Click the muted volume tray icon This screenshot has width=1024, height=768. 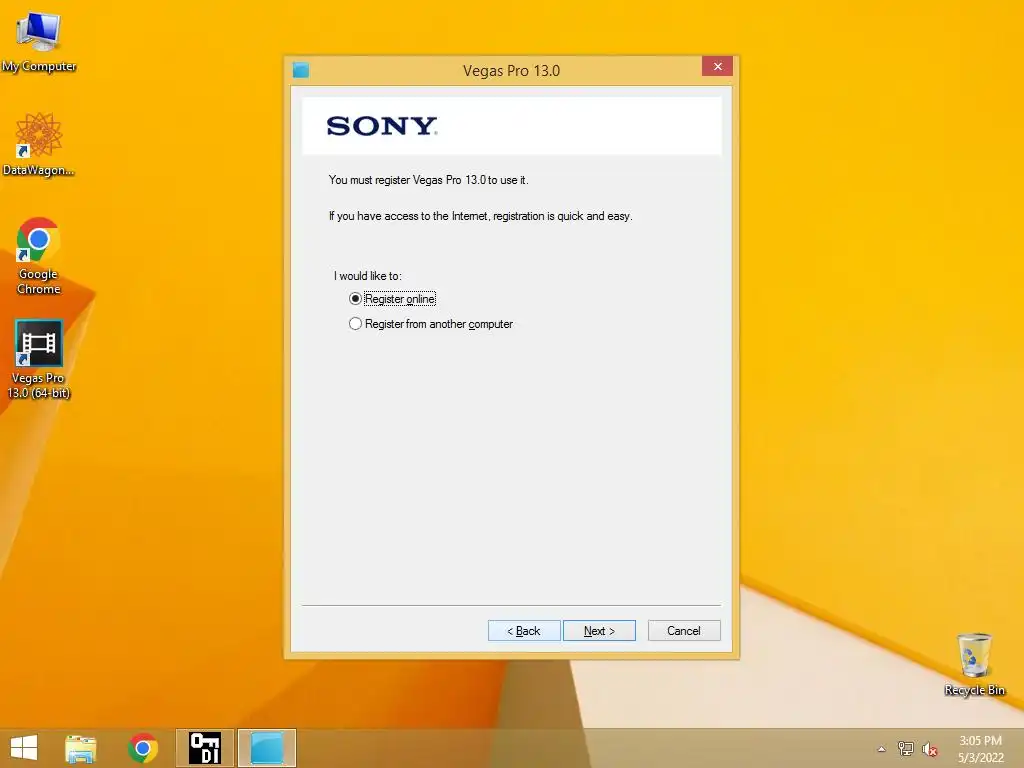[929, 749]
